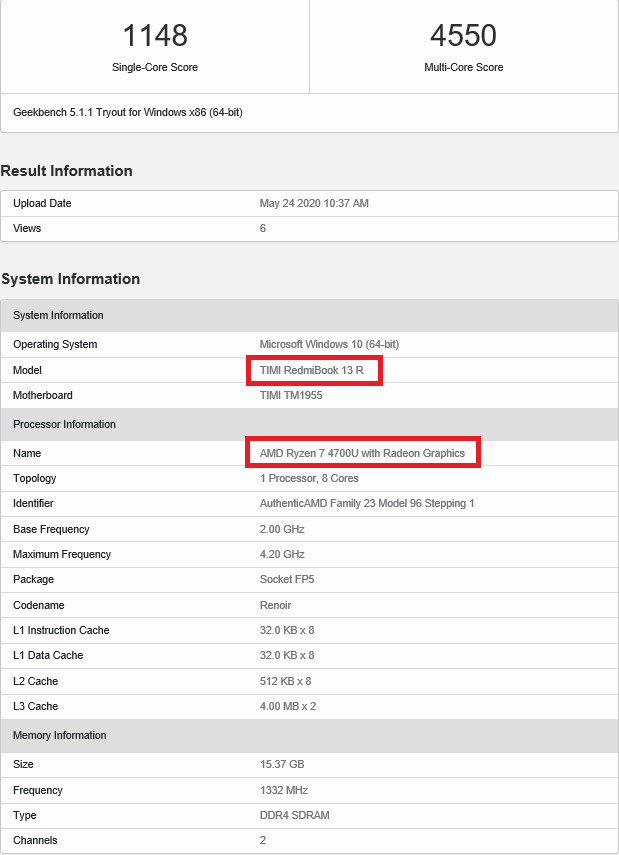
Task: Click the Geekbench 5.1.1 Tryout version text
Action: [128, 112]
